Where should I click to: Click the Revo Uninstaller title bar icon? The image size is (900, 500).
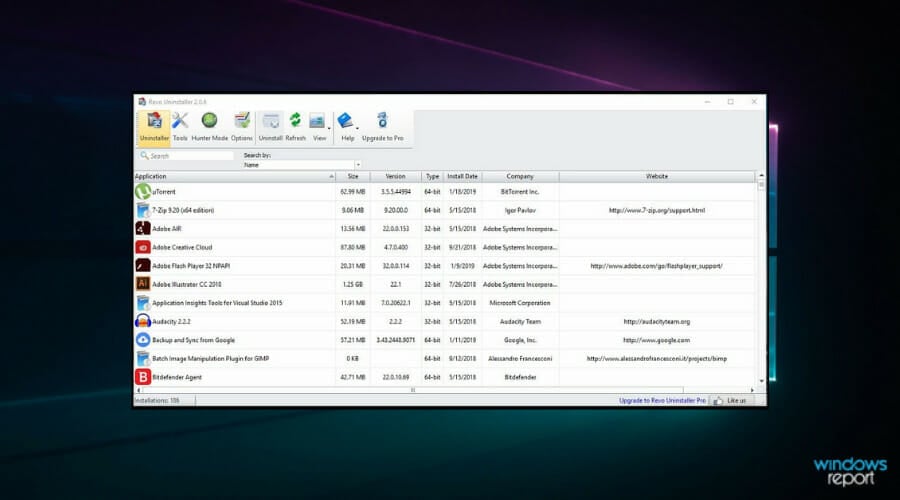[142, 102]
